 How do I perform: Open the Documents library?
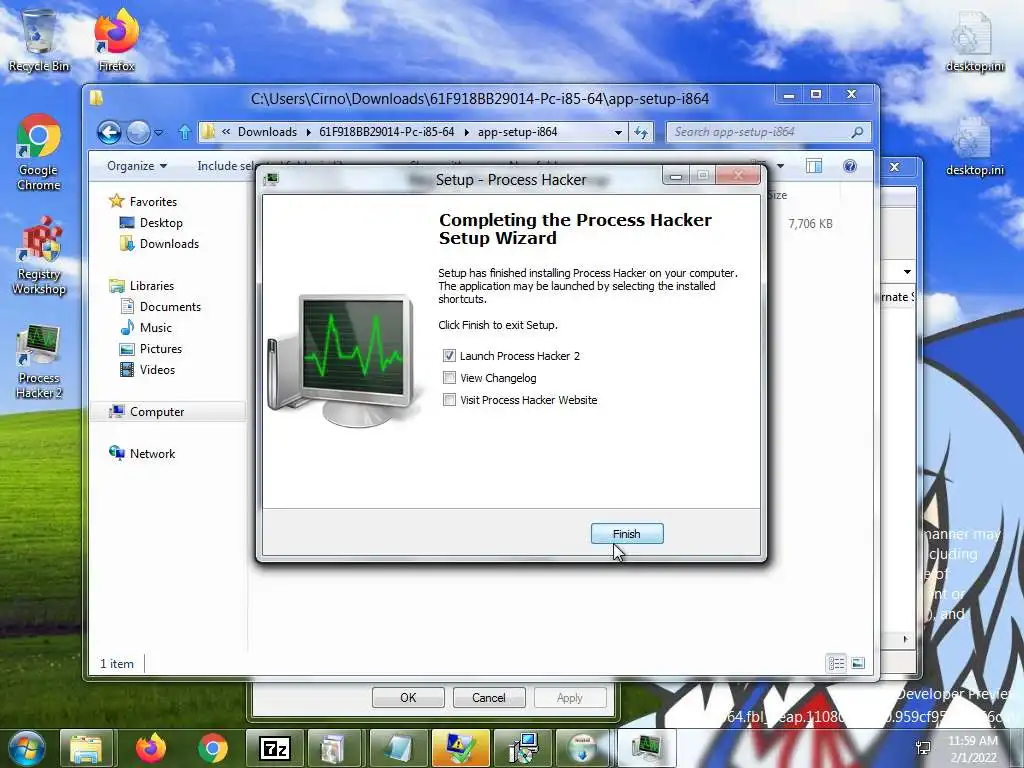point(170,306)
